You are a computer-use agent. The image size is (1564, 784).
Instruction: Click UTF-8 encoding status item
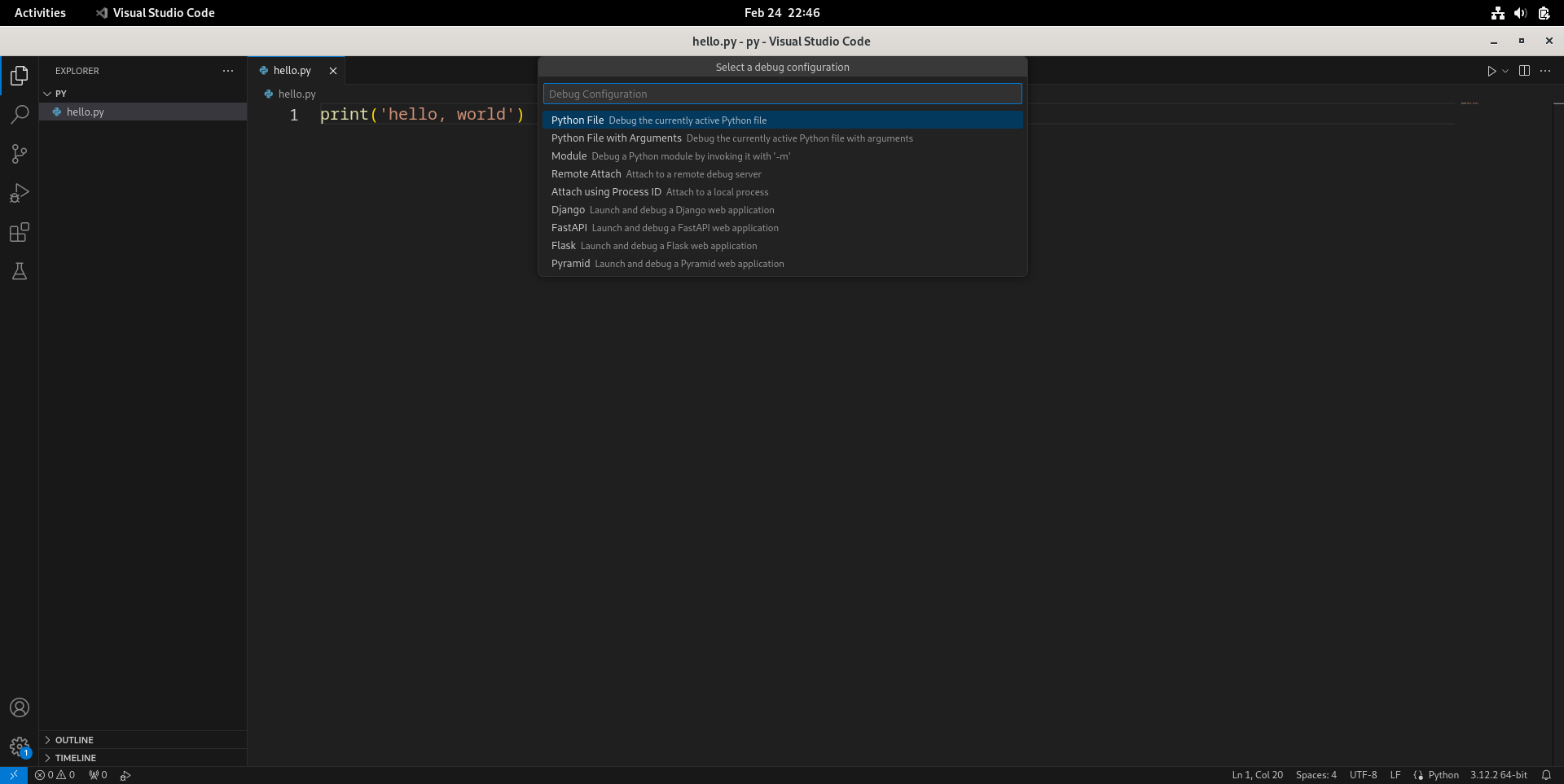(x=1363, y=775)
